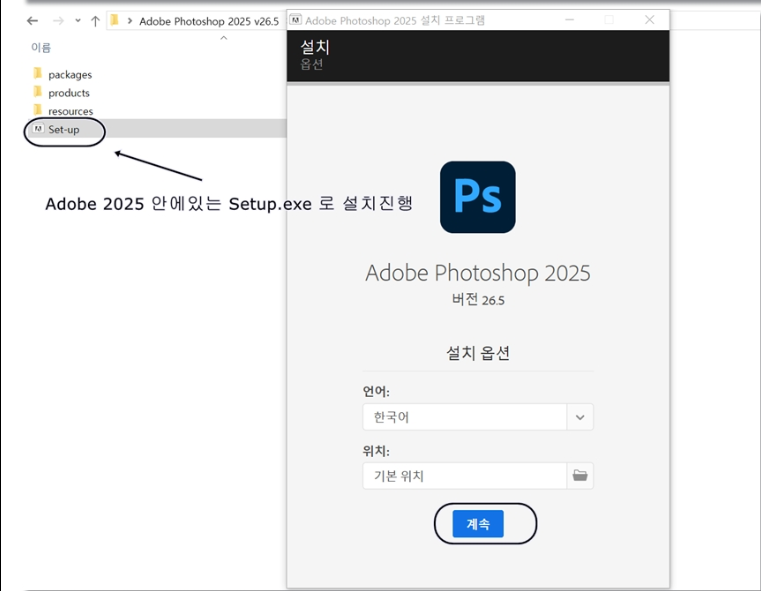Click the browse folder icon beside 위치 field
Viewport: 761px width, 591px height.
pos(580,476)
